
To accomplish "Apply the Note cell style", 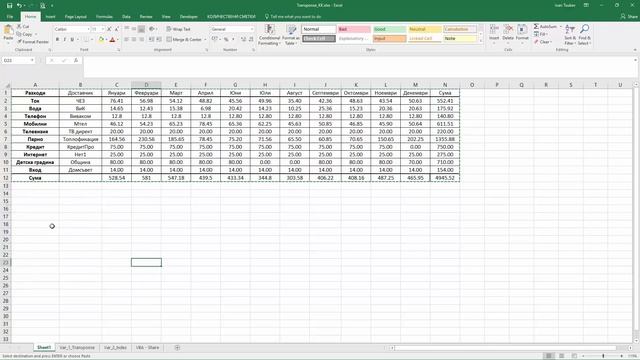I will pos(460,38).
